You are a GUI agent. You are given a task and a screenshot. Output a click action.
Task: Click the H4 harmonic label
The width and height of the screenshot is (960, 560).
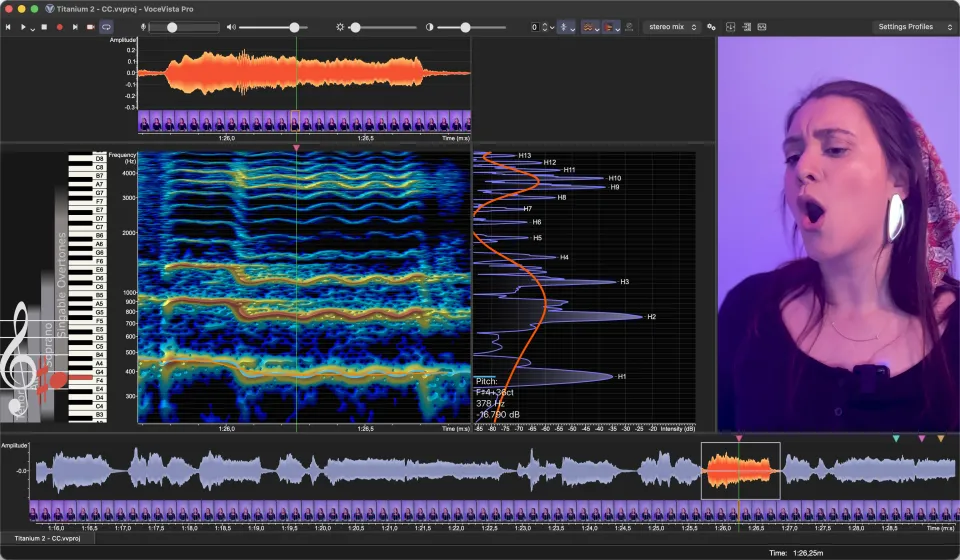point(564,258)
